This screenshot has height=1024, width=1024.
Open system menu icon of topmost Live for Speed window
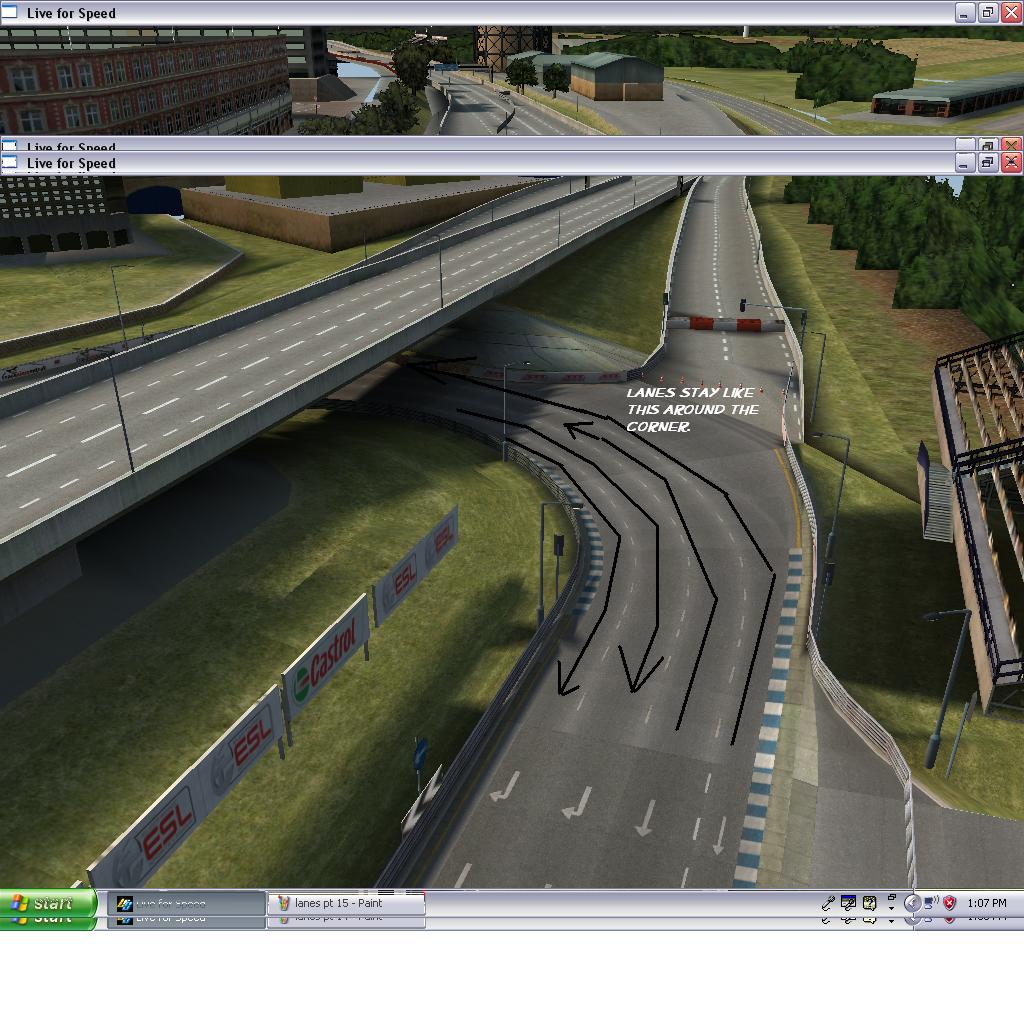(x=9, y=12)
